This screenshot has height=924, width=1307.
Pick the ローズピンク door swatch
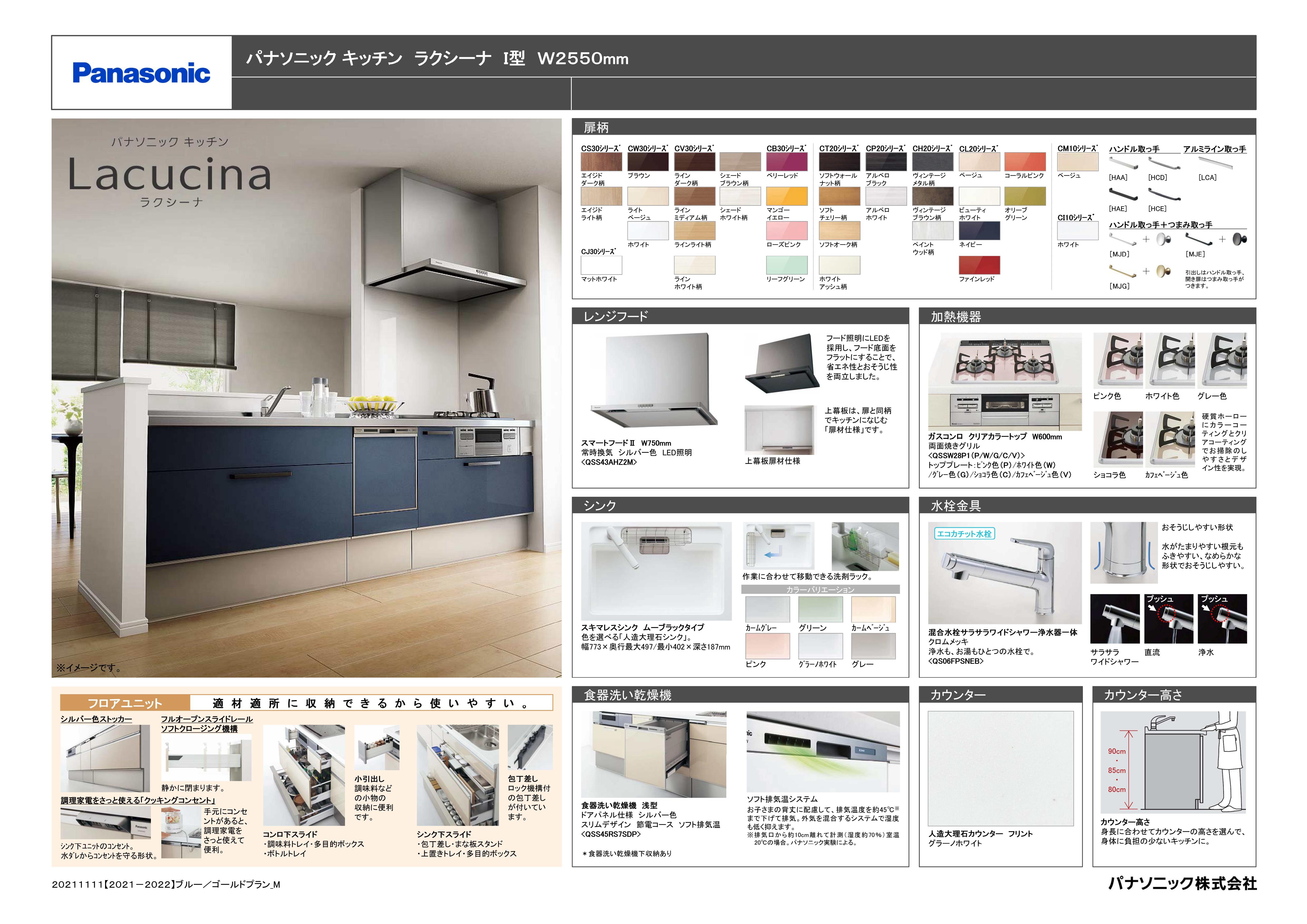[787, 230]
